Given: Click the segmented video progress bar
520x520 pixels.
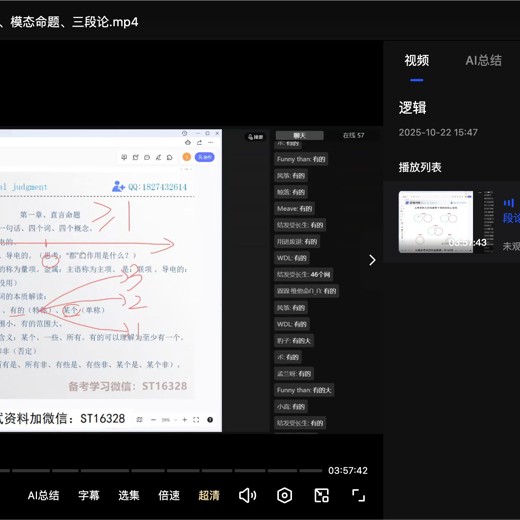Looking at the screenshot, I should coord(161,471).
